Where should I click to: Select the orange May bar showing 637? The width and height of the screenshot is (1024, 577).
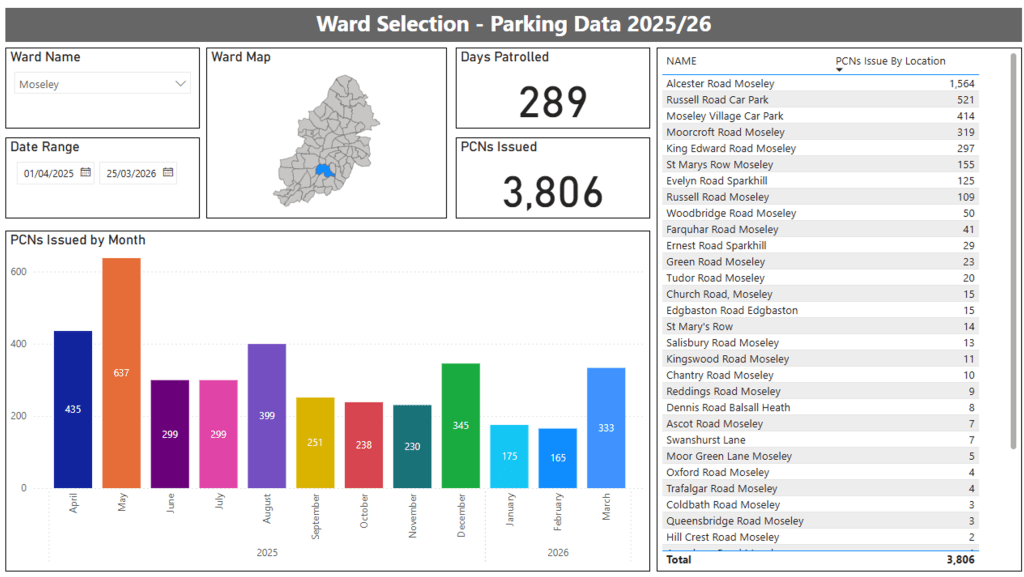(x=121, y=373)
